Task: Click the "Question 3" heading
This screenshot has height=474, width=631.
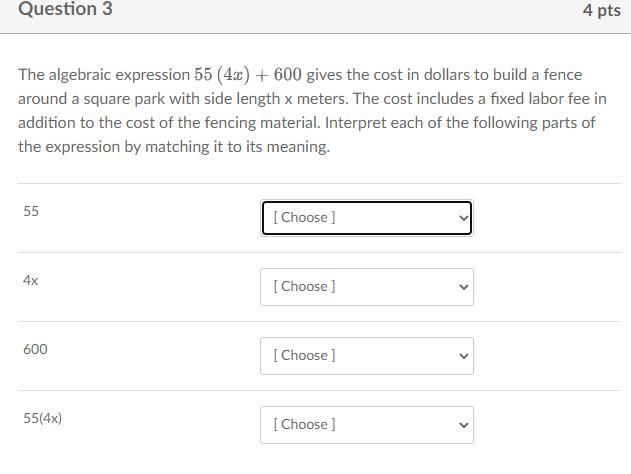Action: [65, 9]
